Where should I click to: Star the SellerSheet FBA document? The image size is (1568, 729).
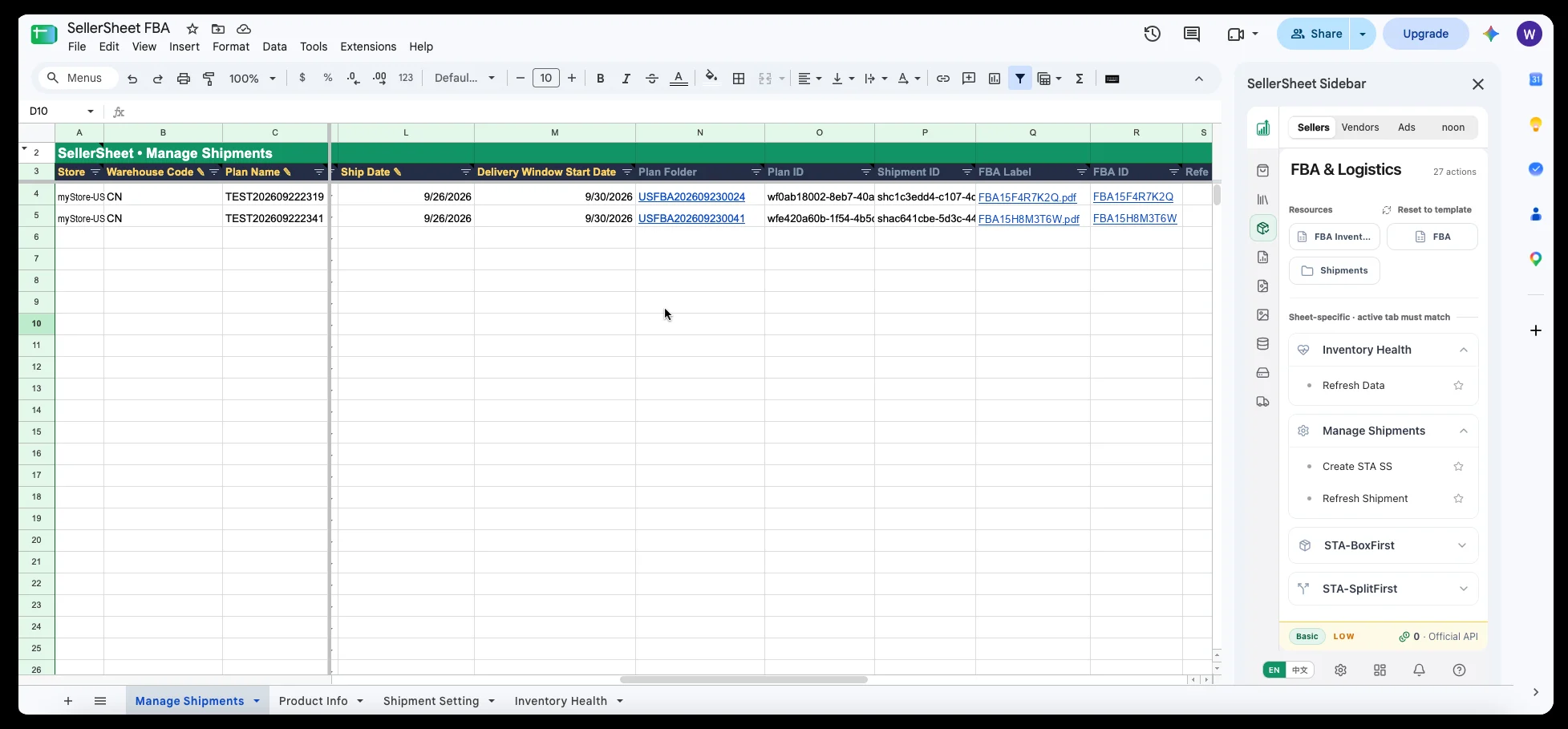192,29
